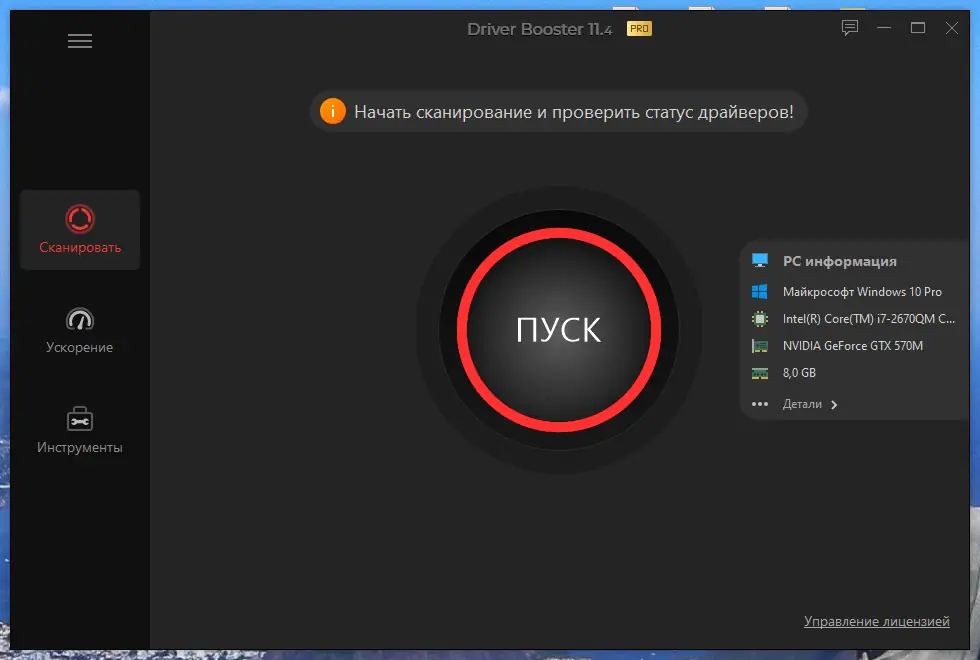Open Управление лицензией link
This screenshot has width=980, height=660.
876,621
